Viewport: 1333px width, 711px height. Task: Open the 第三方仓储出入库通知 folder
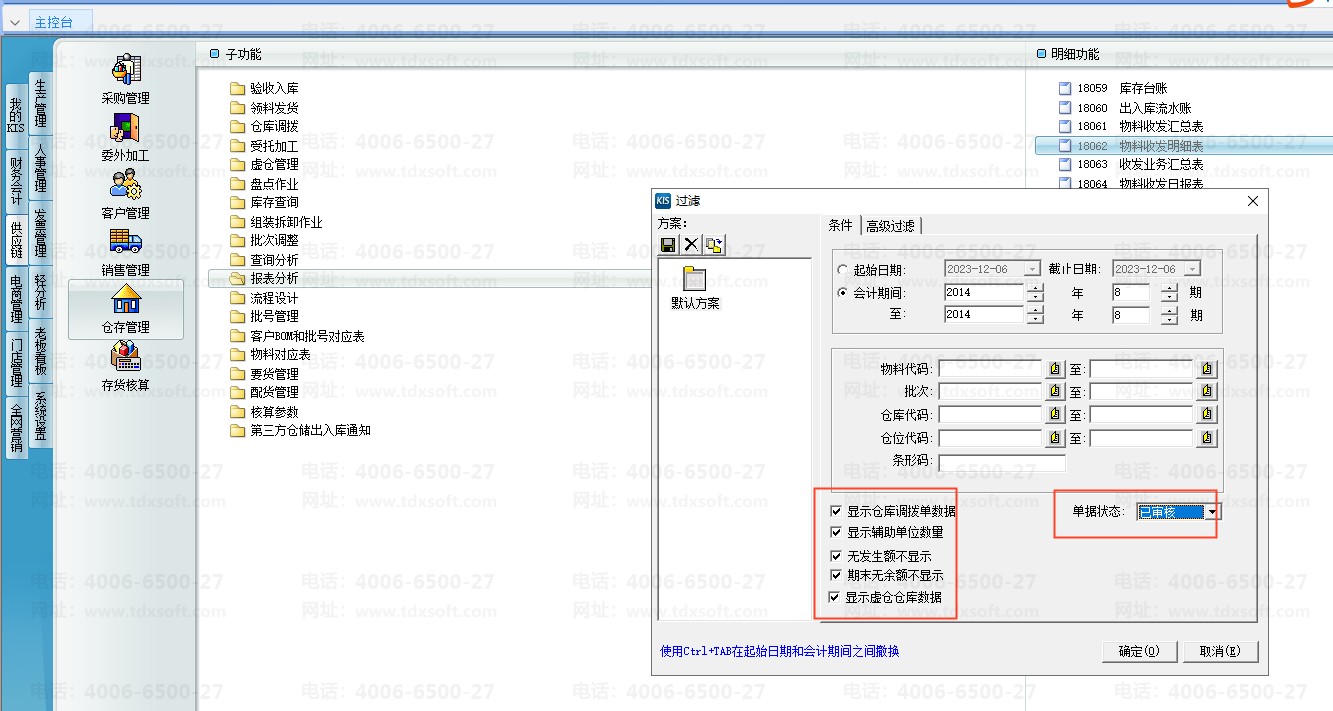click(x=300, y=431)
